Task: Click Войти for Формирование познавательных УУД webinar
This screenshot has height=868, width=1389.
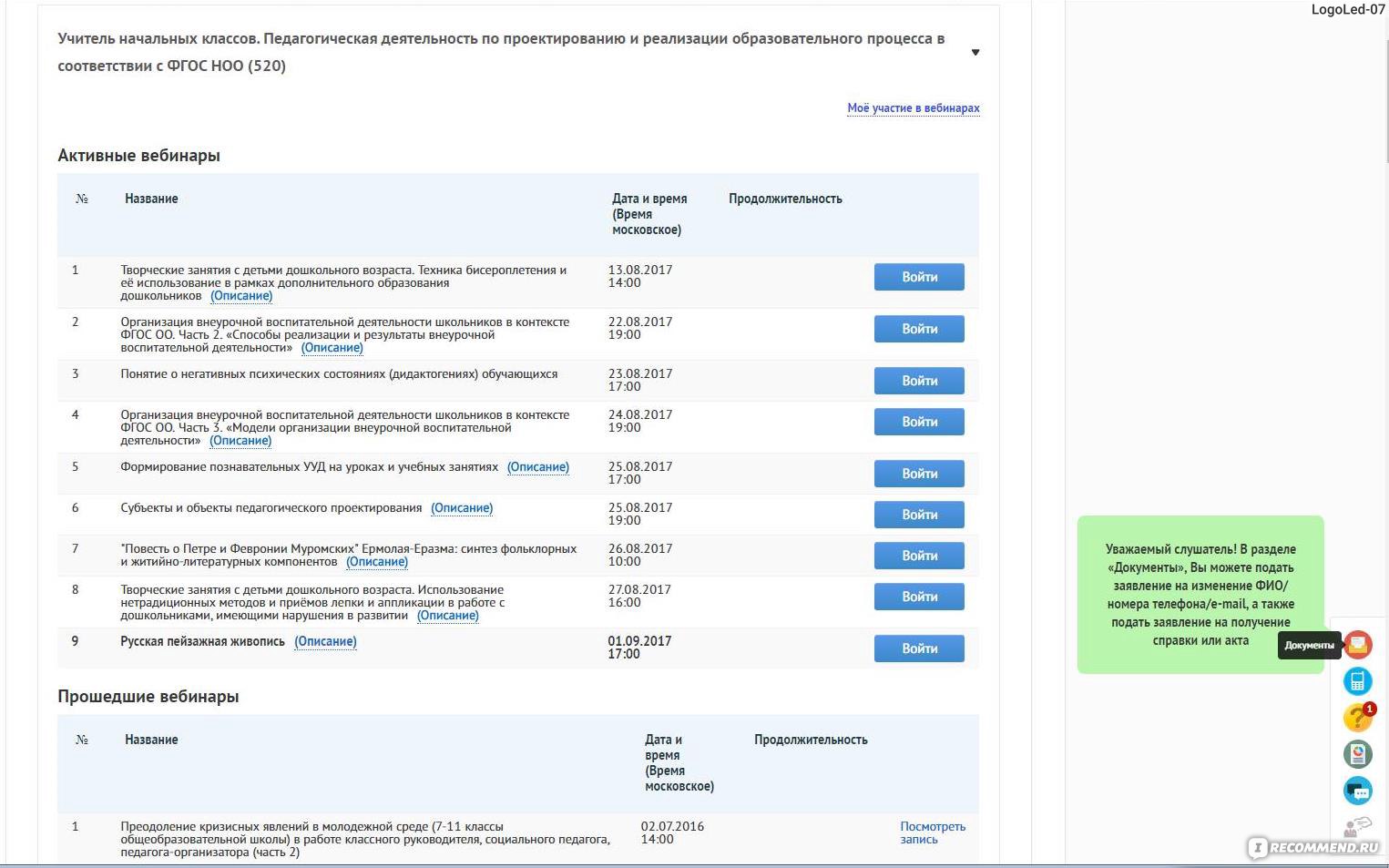Action: [919, 474]
